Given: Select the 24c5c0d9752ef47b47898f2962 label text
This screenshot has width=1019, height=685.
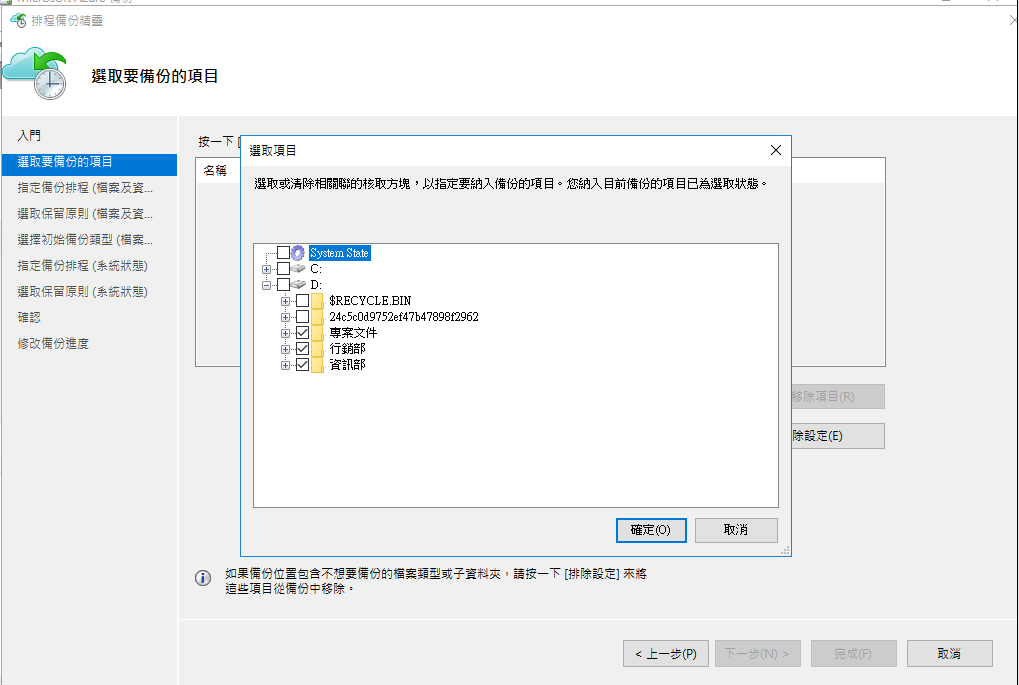Looking at the screenshot, I should click(x=404, y=317).
